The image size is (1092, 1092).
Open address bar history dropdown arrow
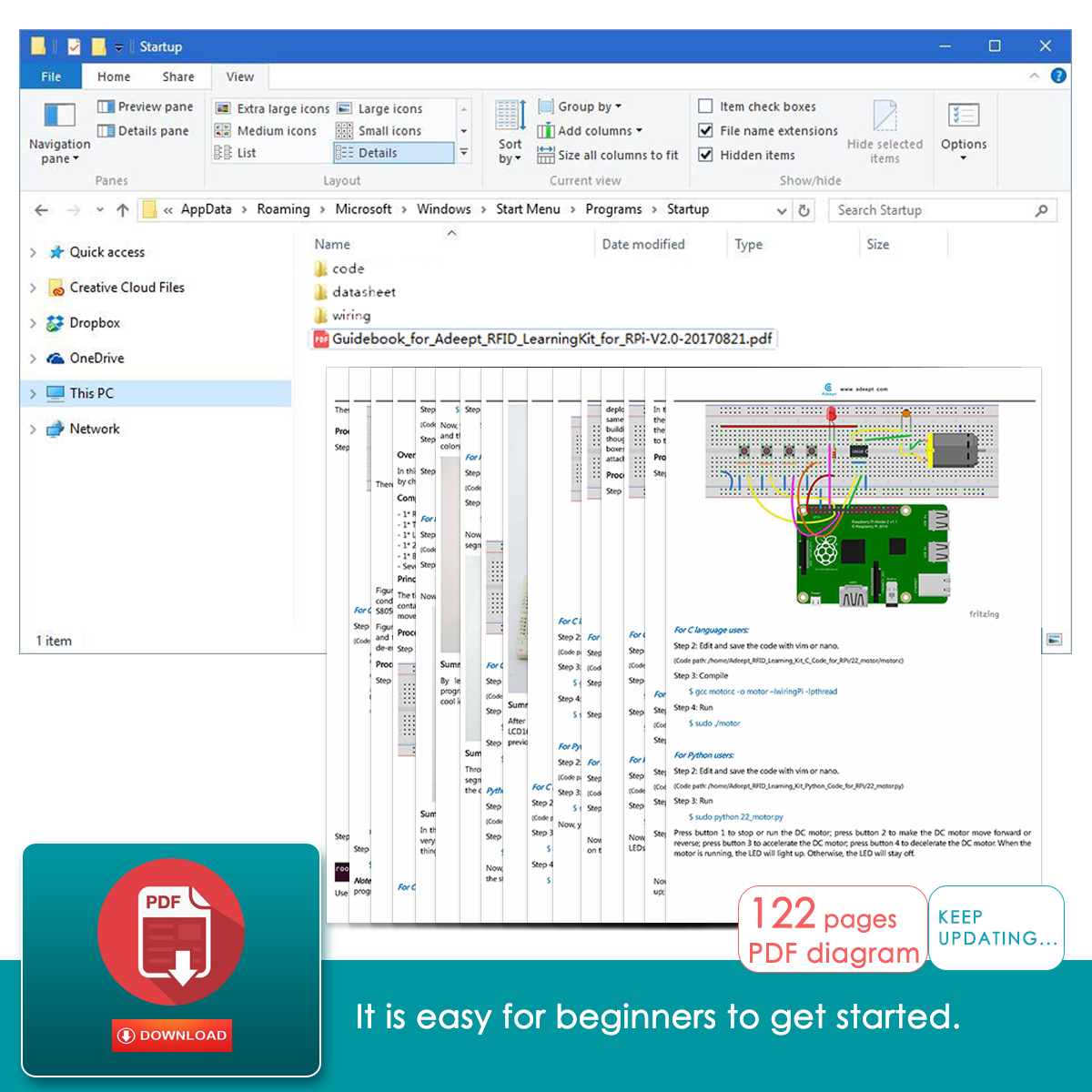point(782,210)
